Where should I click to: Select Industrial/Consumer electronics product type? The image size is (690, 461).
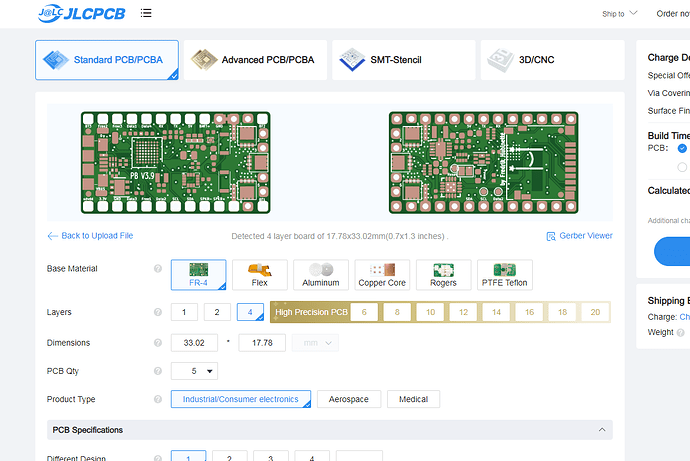coord(241,399)
